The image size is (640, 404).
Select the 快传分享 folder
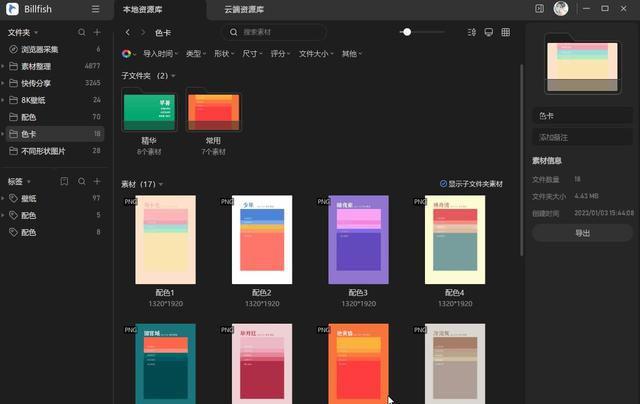tap(55, 83)
